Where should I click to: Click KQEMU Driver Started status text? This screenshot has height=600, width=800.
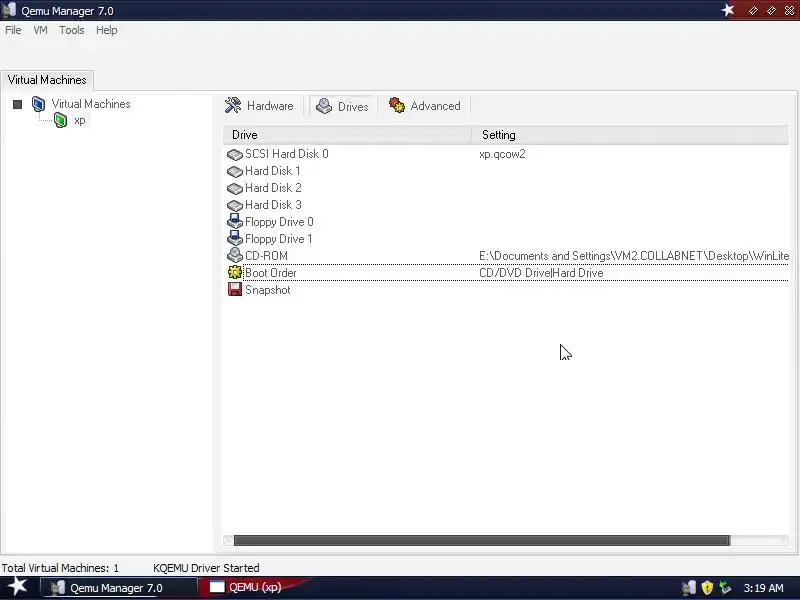[206, 568]
